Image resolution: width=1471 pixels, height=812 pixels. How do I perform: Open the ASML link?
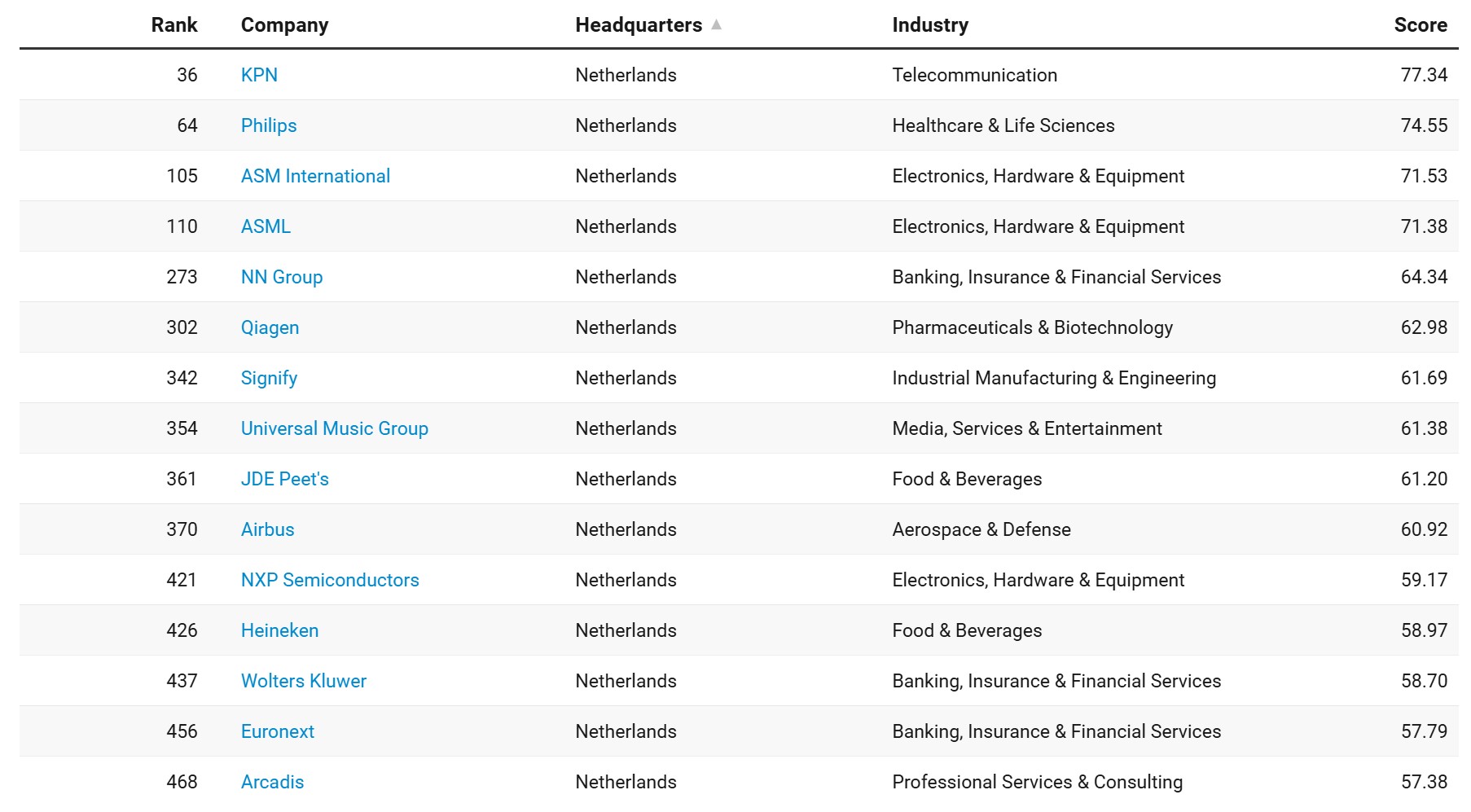point(266,226)
